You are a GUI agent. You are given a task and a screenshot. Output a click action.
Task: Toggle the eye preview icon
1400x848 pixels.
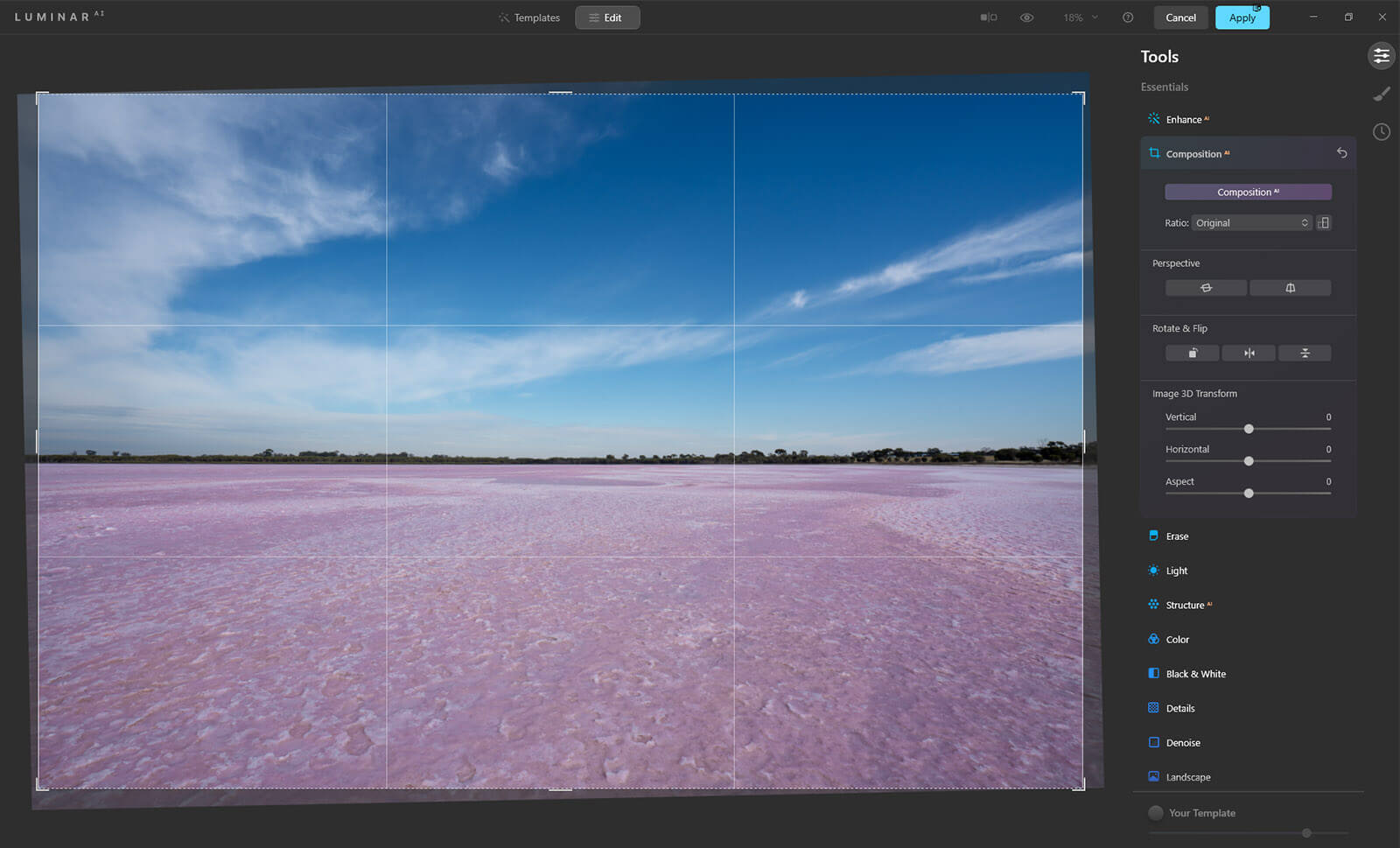1026,18
